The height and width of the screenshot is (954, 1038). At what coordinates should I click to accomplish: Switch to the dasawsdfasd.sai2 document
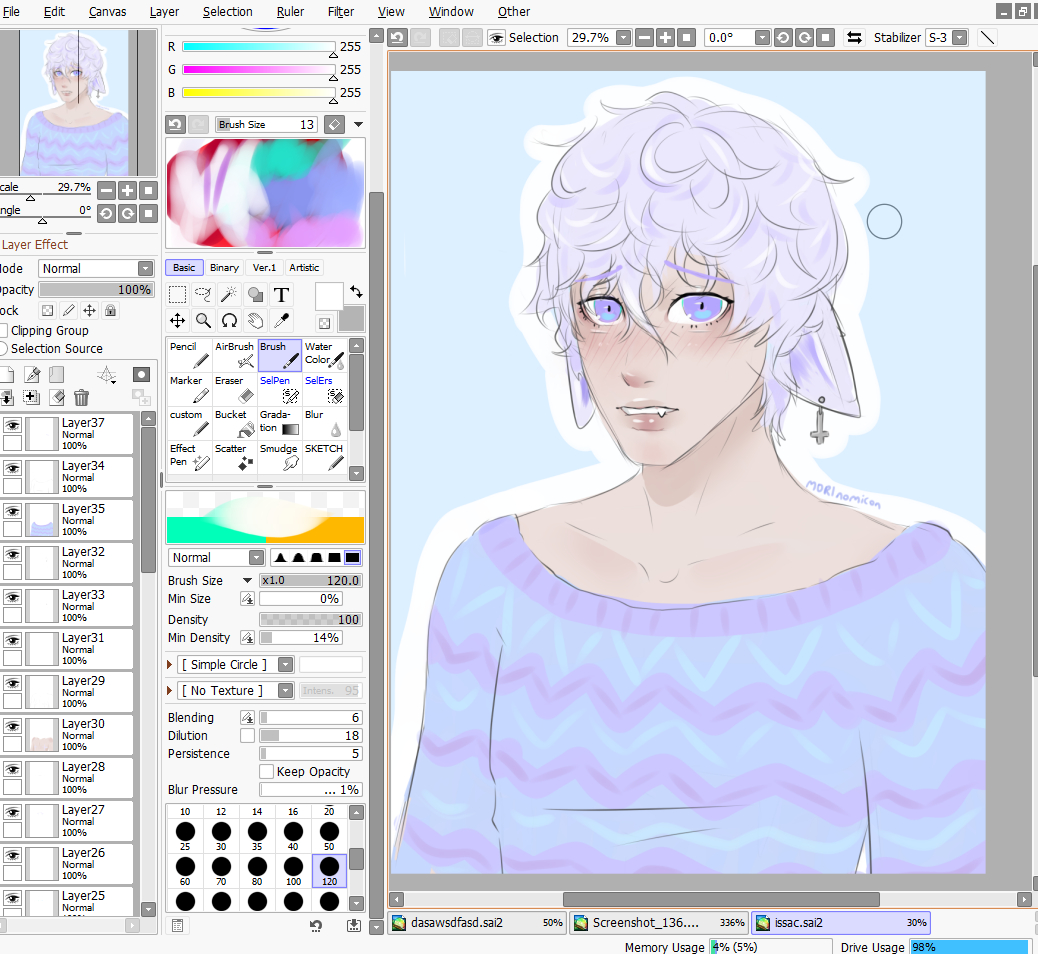click(476, 923)
